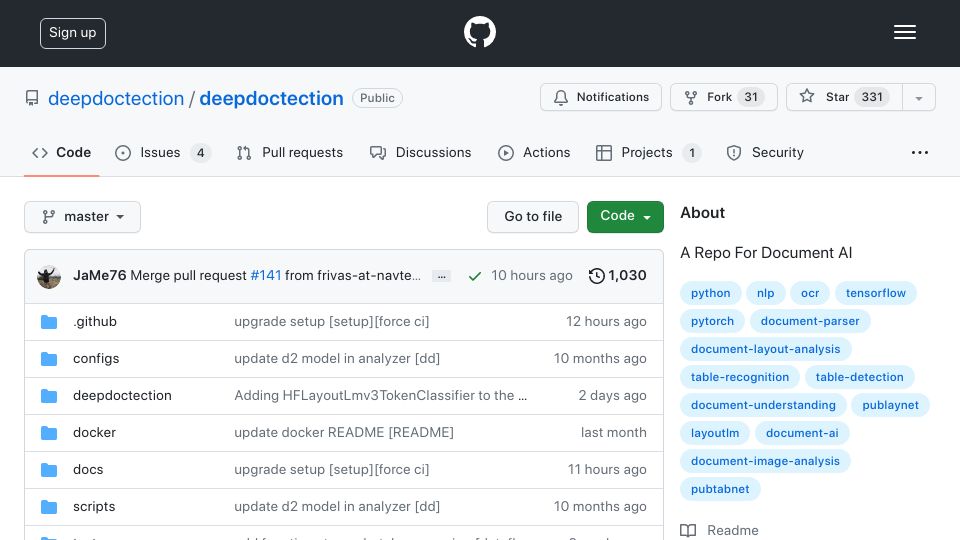Select the nlp topic tag

765,293
